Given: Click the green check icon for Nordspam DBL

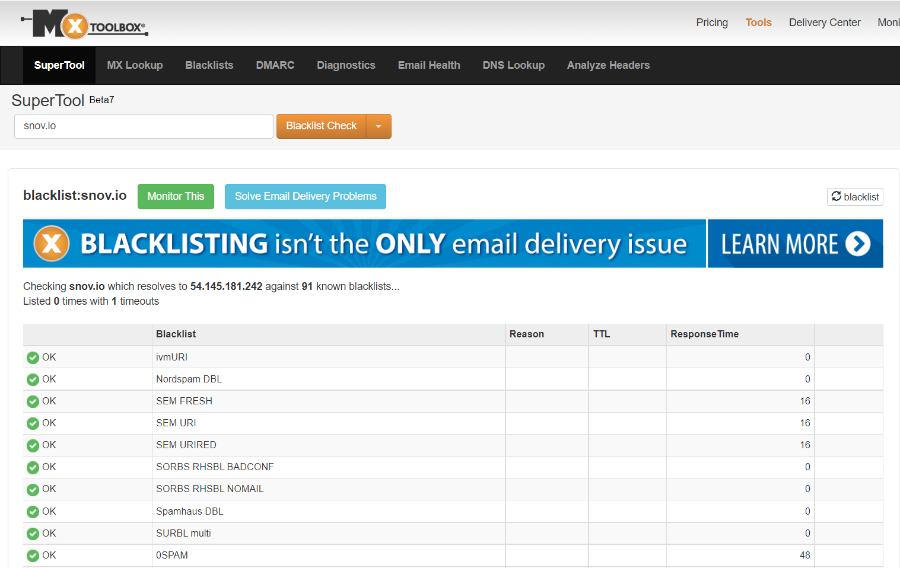Looking at the screenshot, I should [33, 380].
